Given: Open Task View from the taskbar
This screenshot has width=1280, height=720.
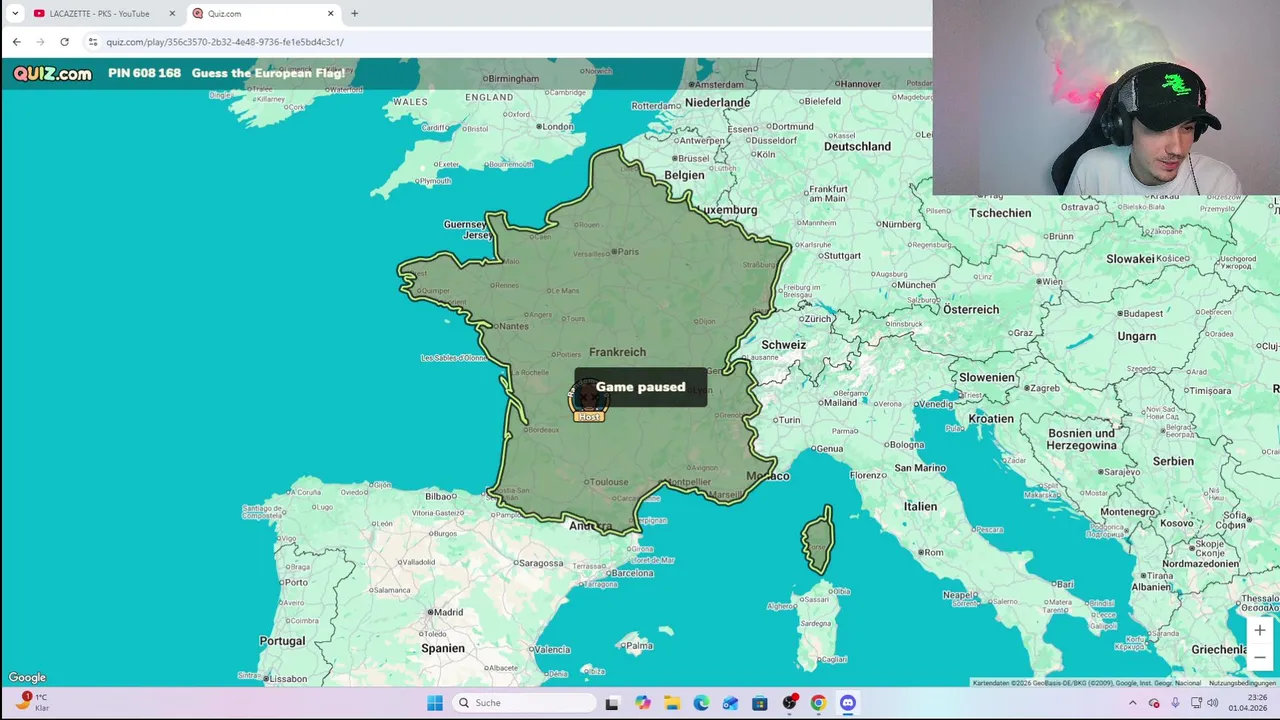Looking at the screenshot, I should 612,703.
